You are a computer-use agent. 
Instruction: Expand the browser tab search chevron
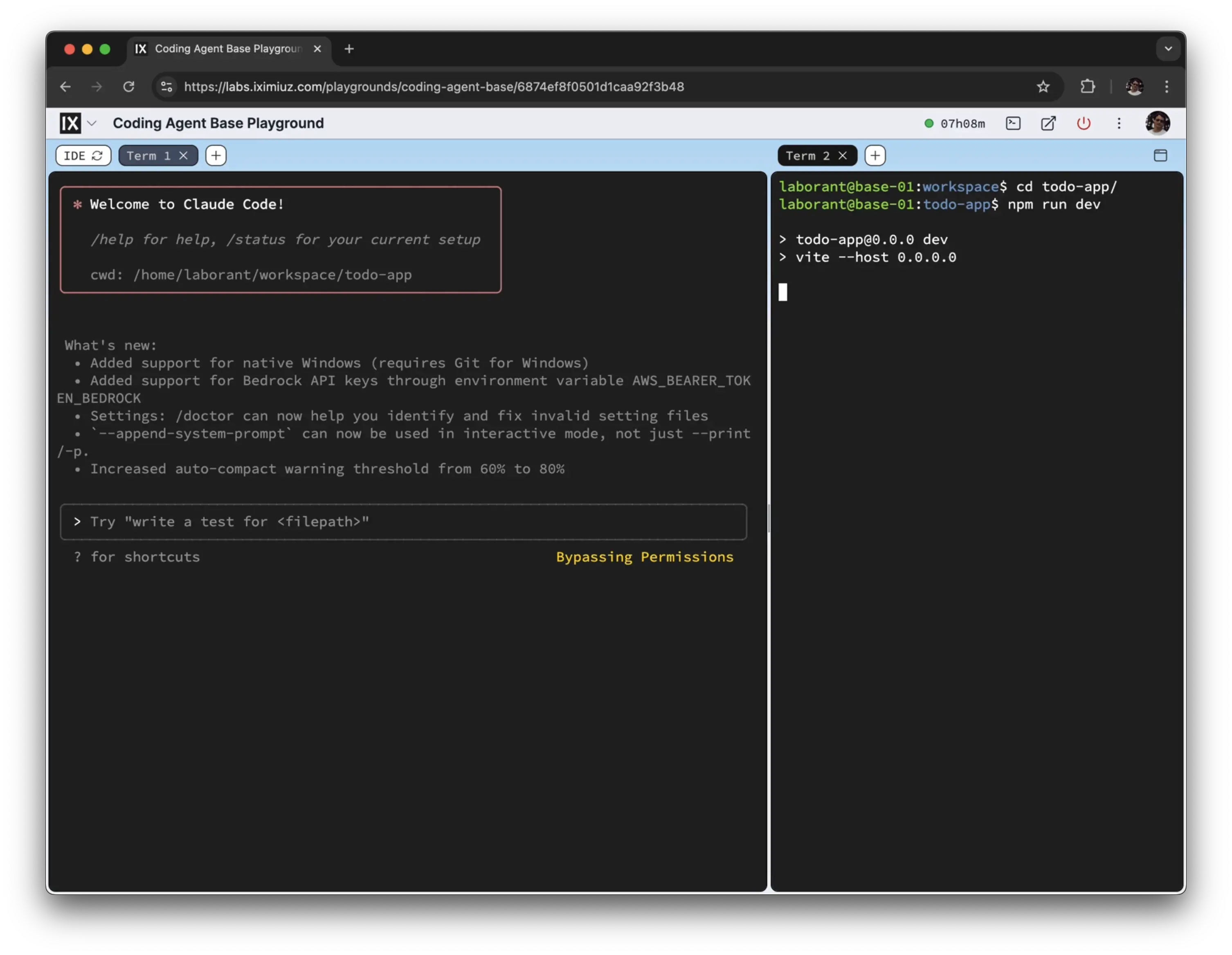tap(1168, 49)
